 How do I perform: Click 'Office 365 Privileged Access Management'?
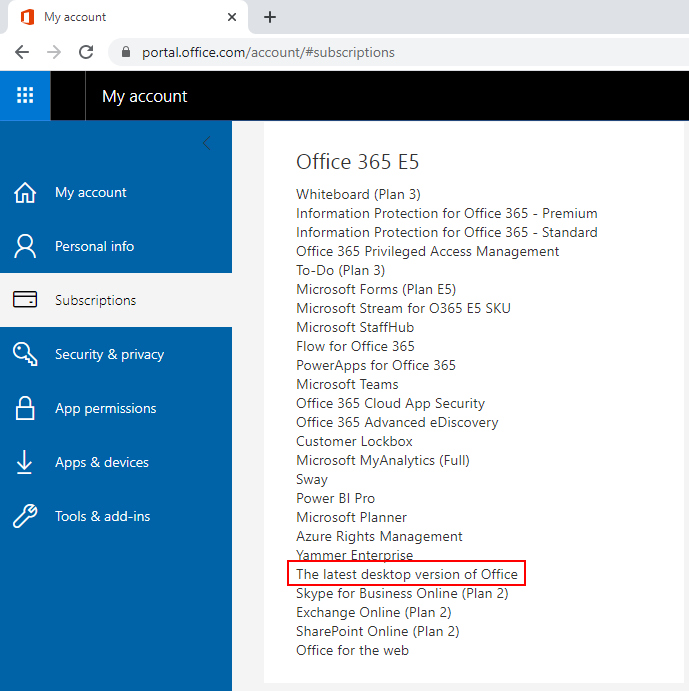tap(427, 251)
